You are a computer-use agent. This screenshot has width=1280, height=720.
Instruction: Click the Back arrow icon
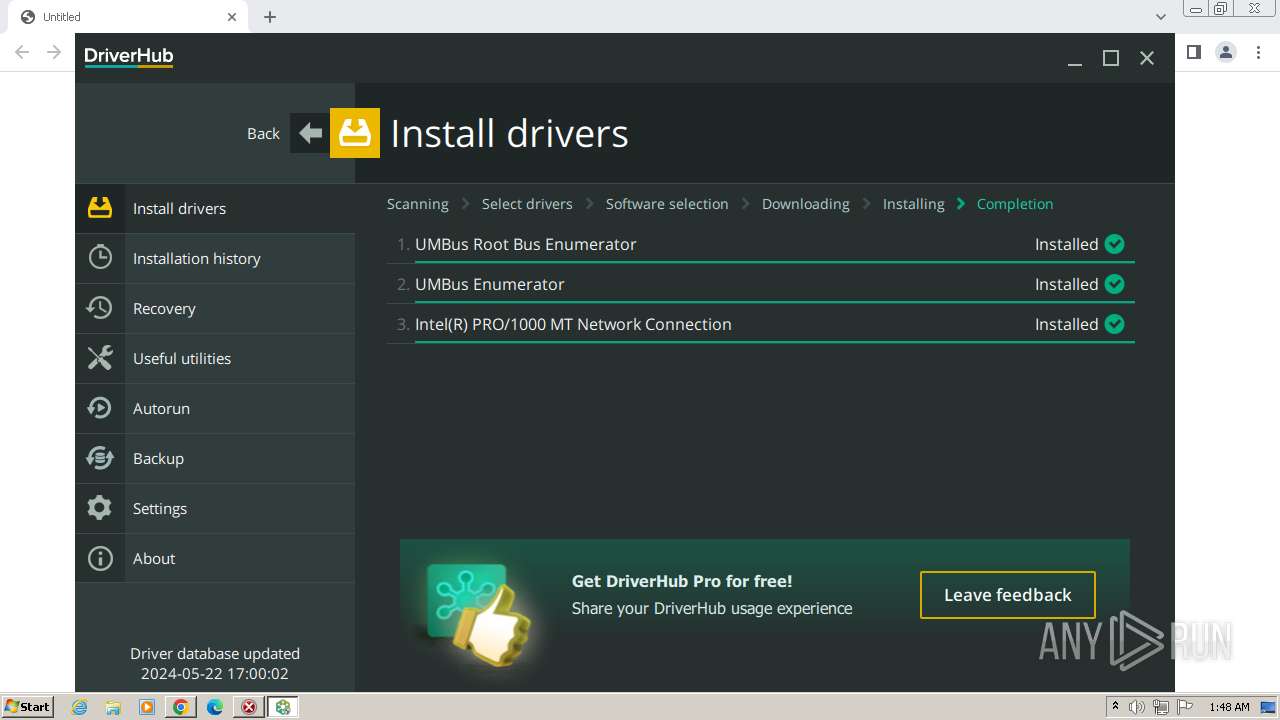click(310, 133)
